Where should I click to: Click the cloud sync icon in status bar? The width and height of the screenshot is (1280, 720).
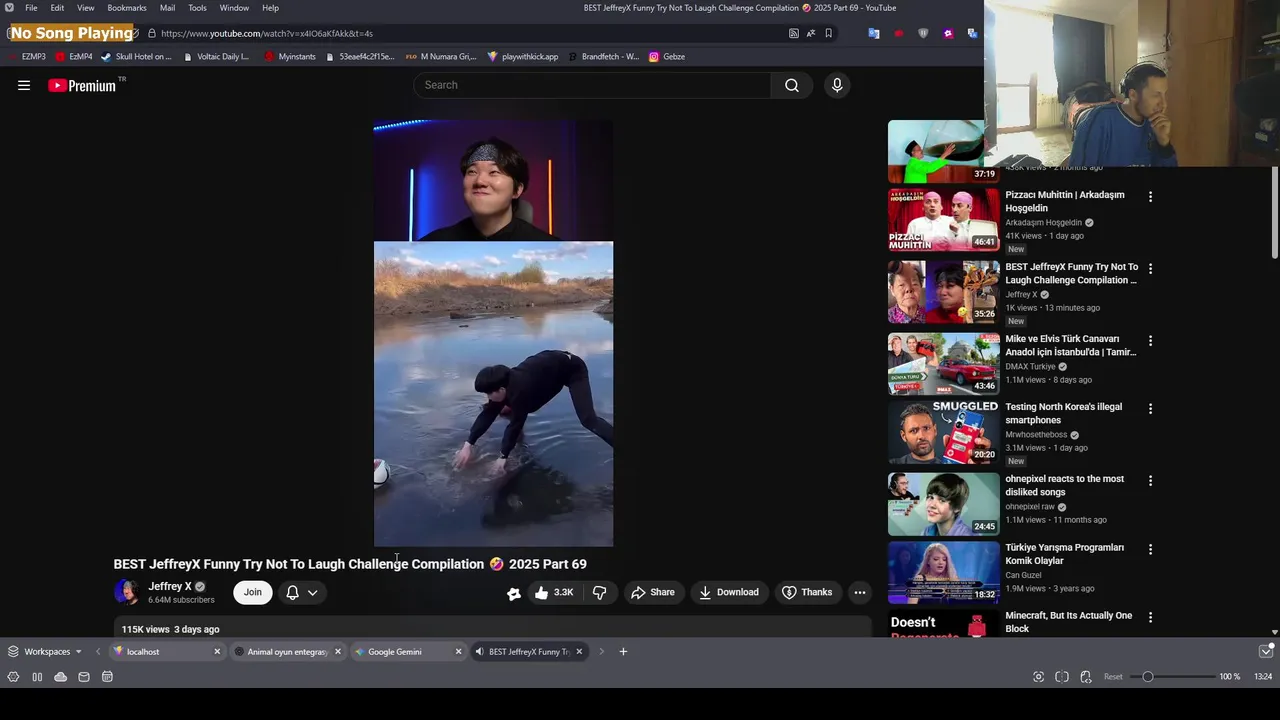[60, 677]
